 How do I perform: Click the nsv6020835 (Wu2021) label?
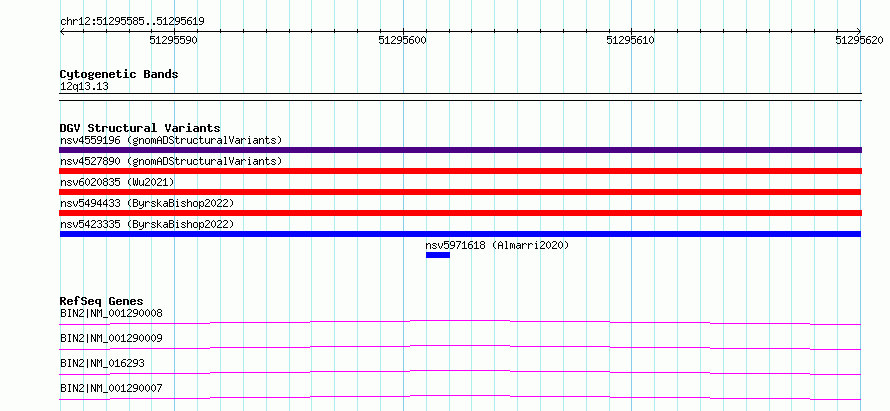pyautogui.click(x=117, y=182)
